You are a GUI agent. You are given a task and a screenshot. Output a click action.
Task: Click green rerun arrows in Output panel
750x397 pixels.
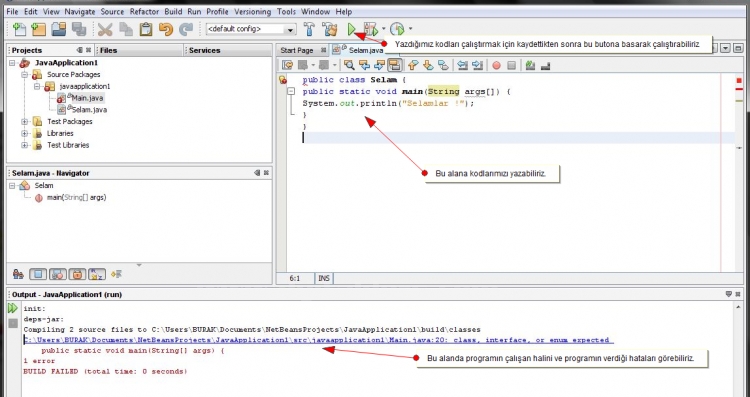[12, 309]
